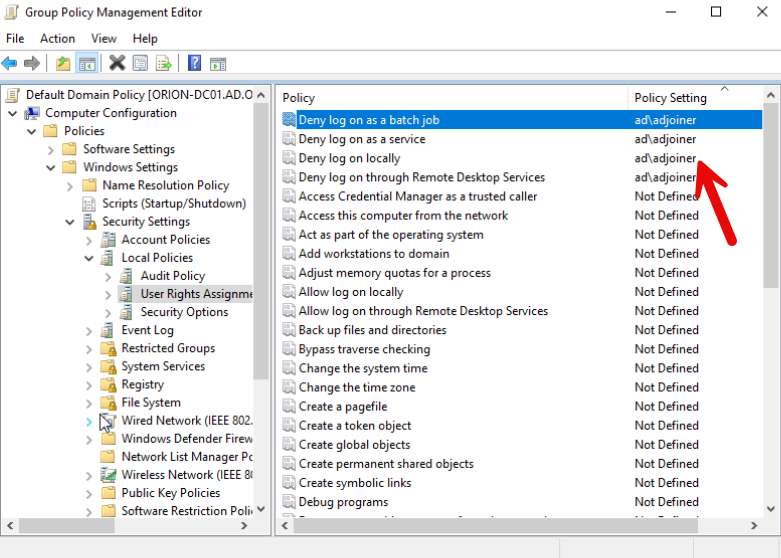781x558 pixels.
Task: Click the Software Settings folder icon
Action: [69, 148]
